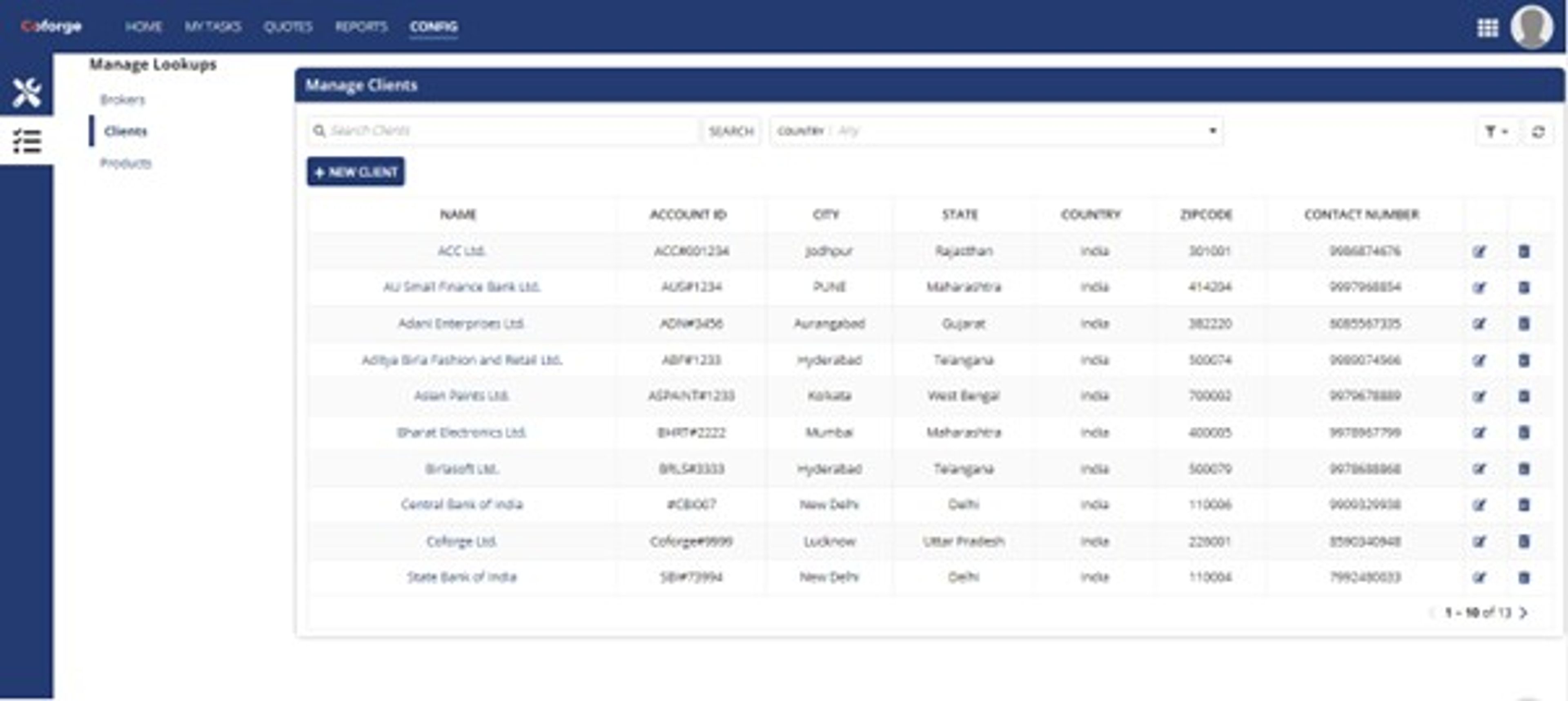The width and height of the screenshot is (1568, 701).
Task: Select Products in Manage Lookups
Action: [x=125, y=163]
